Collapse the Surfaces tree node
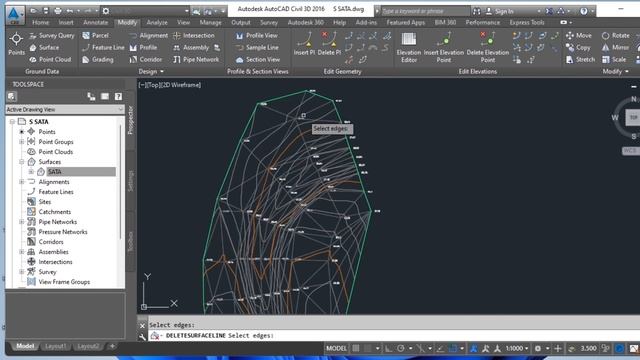Image resolution: width=640 pixels, height=360 pixels. click(22, 162)
